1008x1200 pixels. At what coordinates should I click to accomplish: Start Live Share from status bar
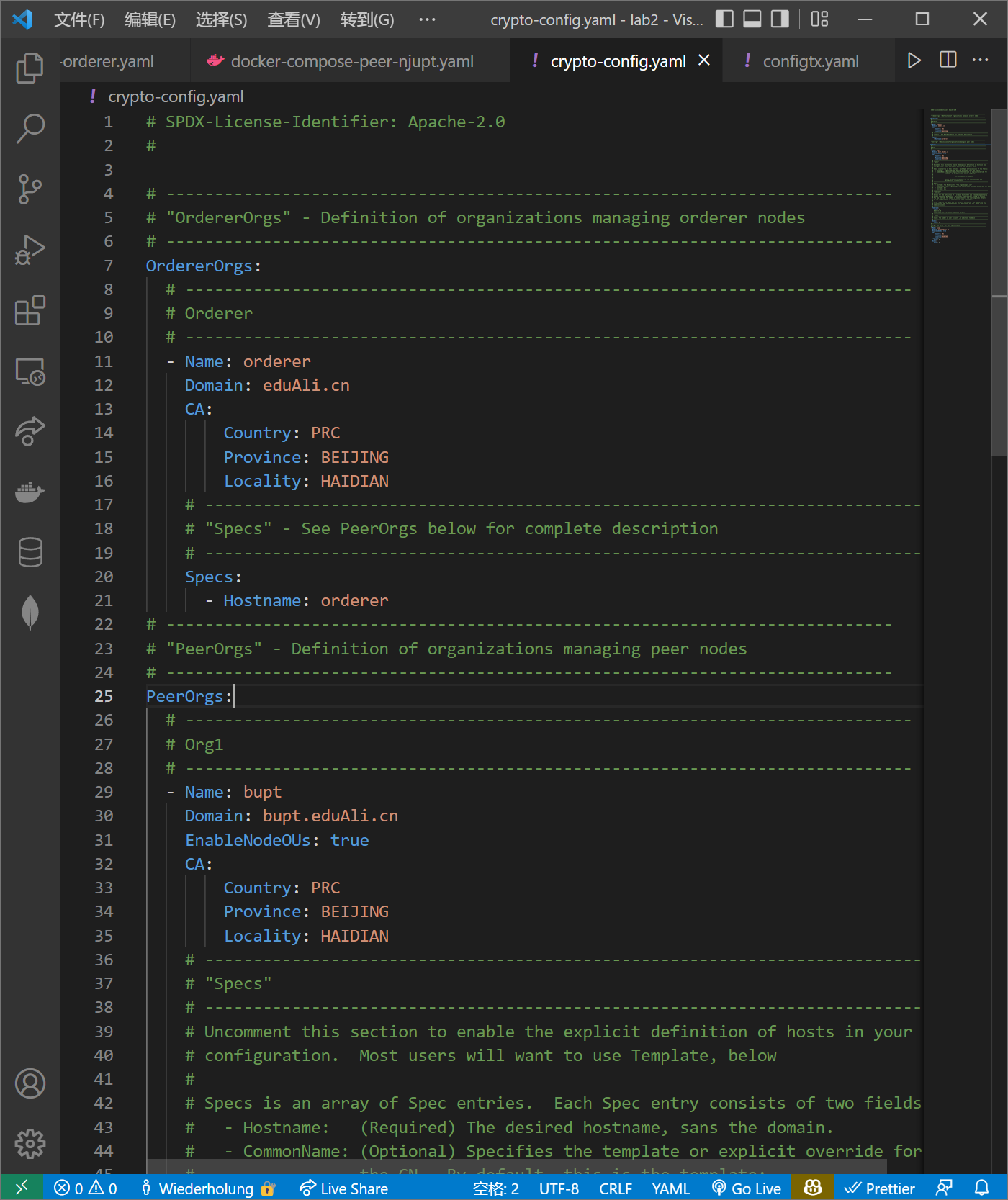coord(344,1188)
